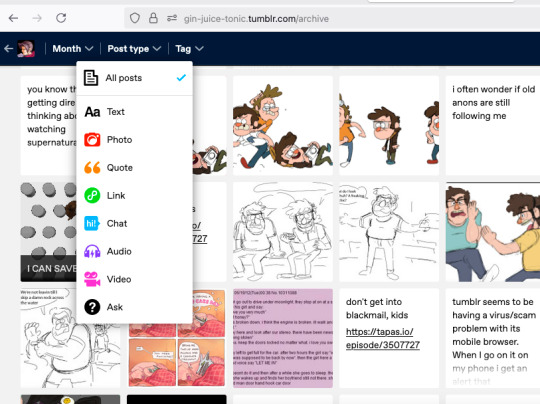Image resolution: width=540 pixels, height=404 pixels.
Task: Collapse the Post type dropdown
Action: [x=134, y=49]
